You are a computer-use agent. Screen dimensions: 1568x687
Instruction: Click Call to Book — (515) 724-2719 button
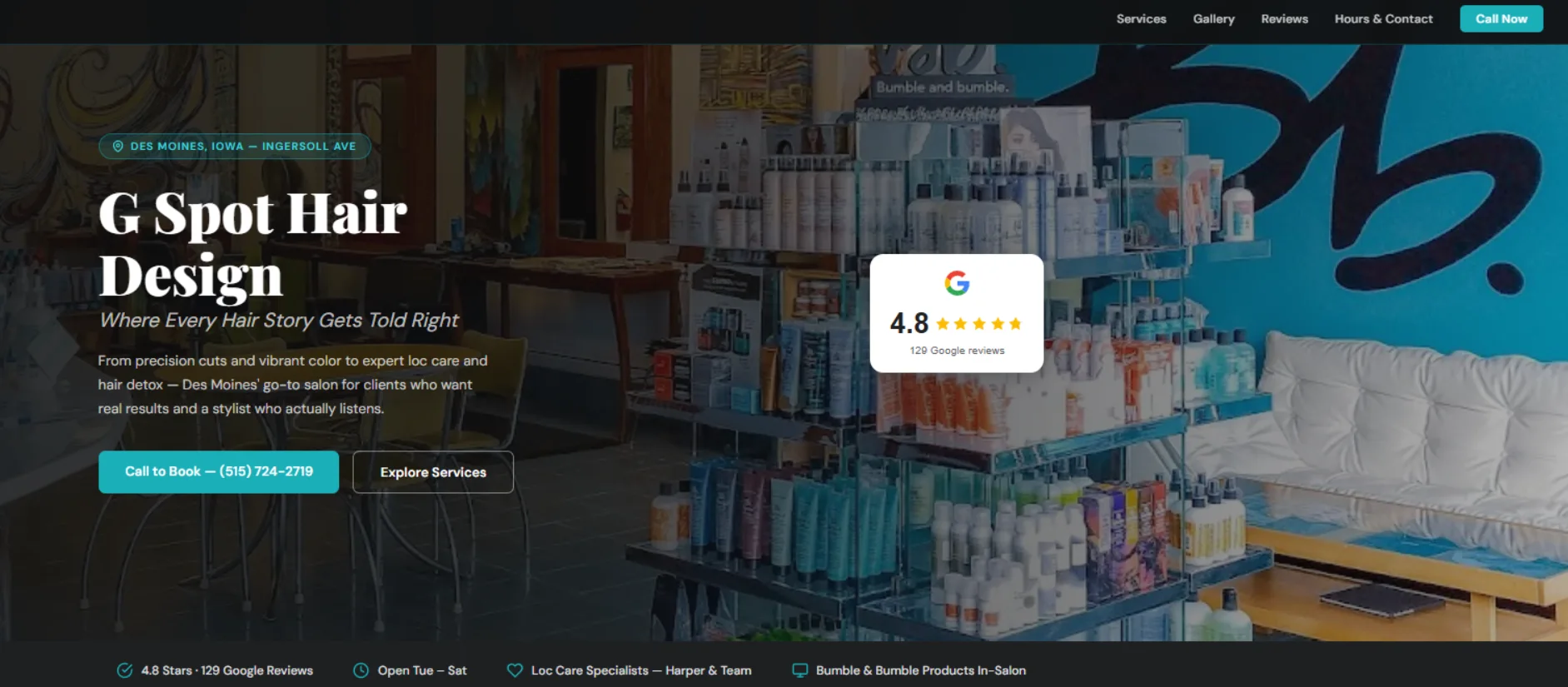[218, 472]
